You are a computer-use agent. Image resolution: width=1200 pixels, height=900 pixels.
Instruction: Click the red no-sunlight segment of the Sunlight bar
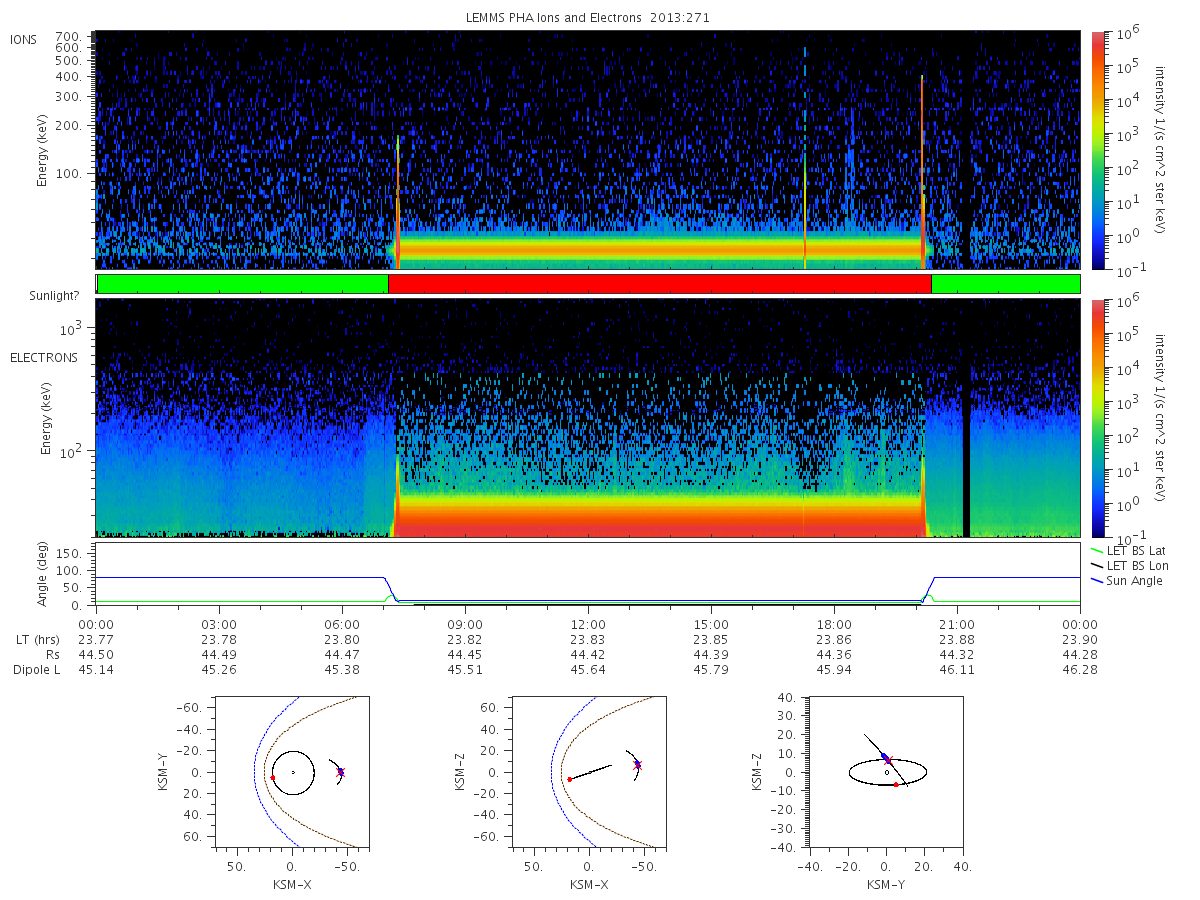click(659, 284)
